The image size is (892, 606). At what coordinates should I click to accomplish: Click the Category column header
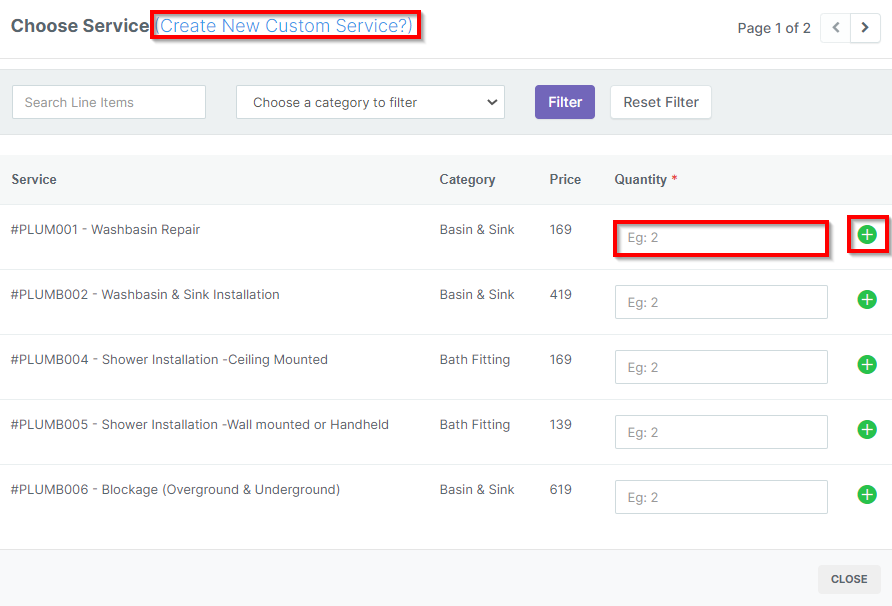pyautogui.click(x=467, y=180)
